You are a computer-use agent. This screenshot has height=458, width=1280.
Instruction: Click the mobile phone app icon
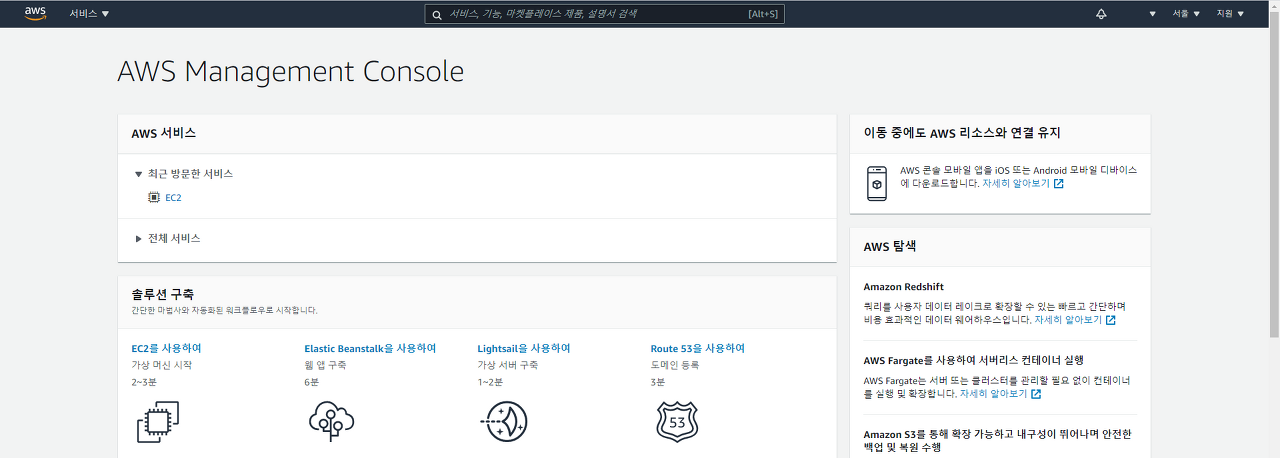(x=877, y=183)
